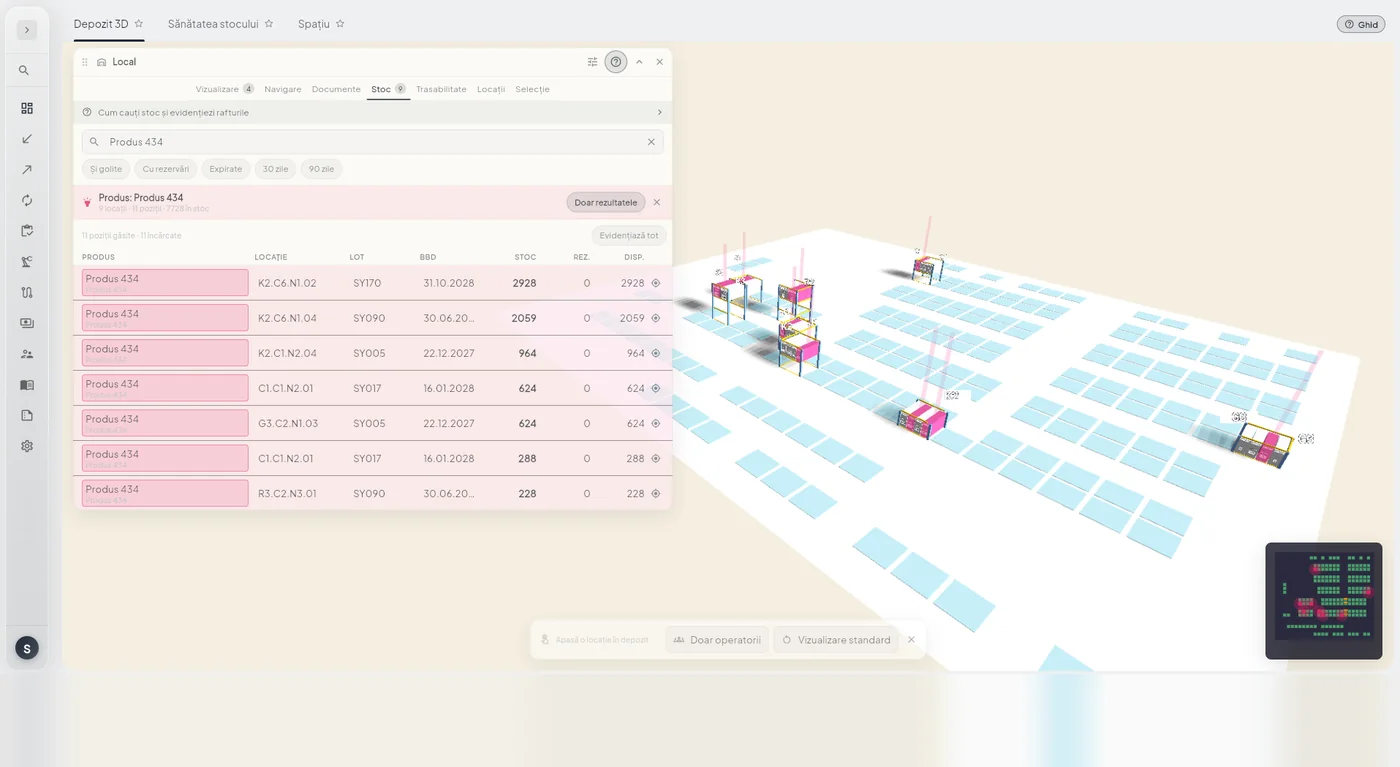Clear the Produs 434 search with the X
The width and height of the screenshot is (1400, 767).
coord(651,142)
